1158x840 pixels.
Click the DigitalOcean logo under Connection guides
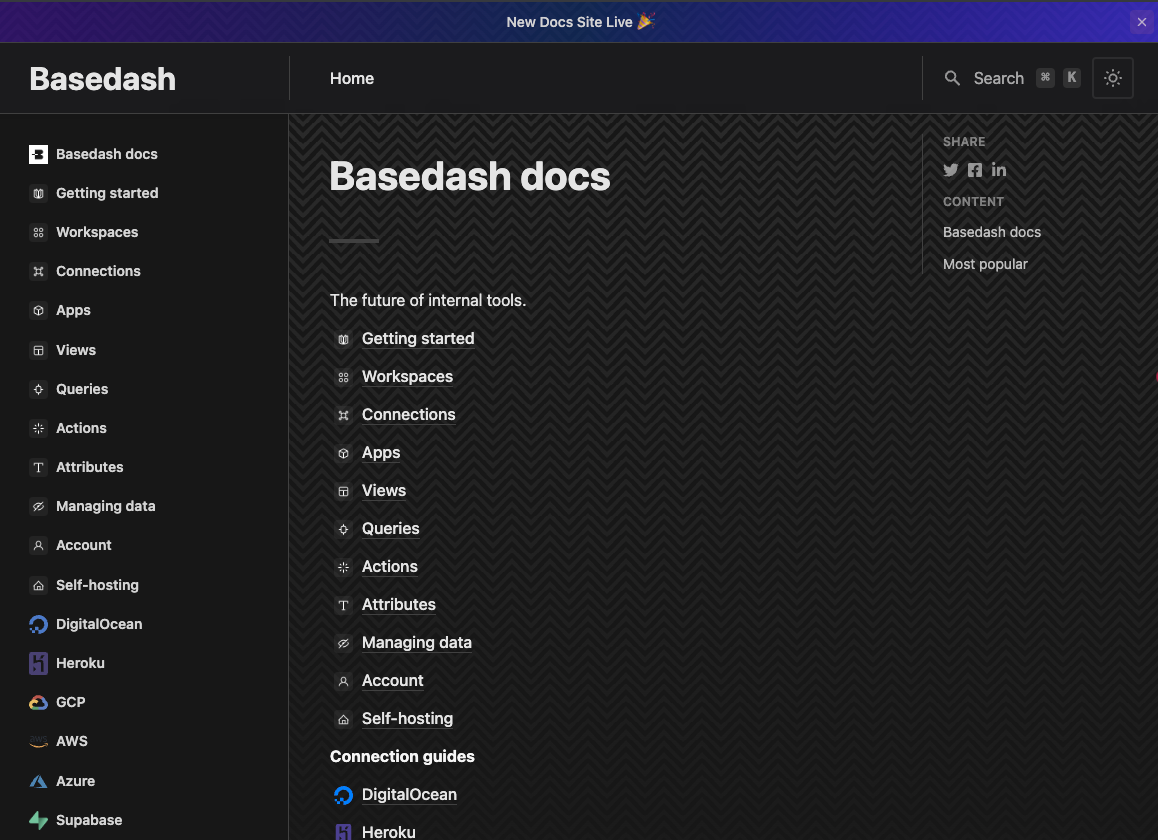tap(343, 795)
